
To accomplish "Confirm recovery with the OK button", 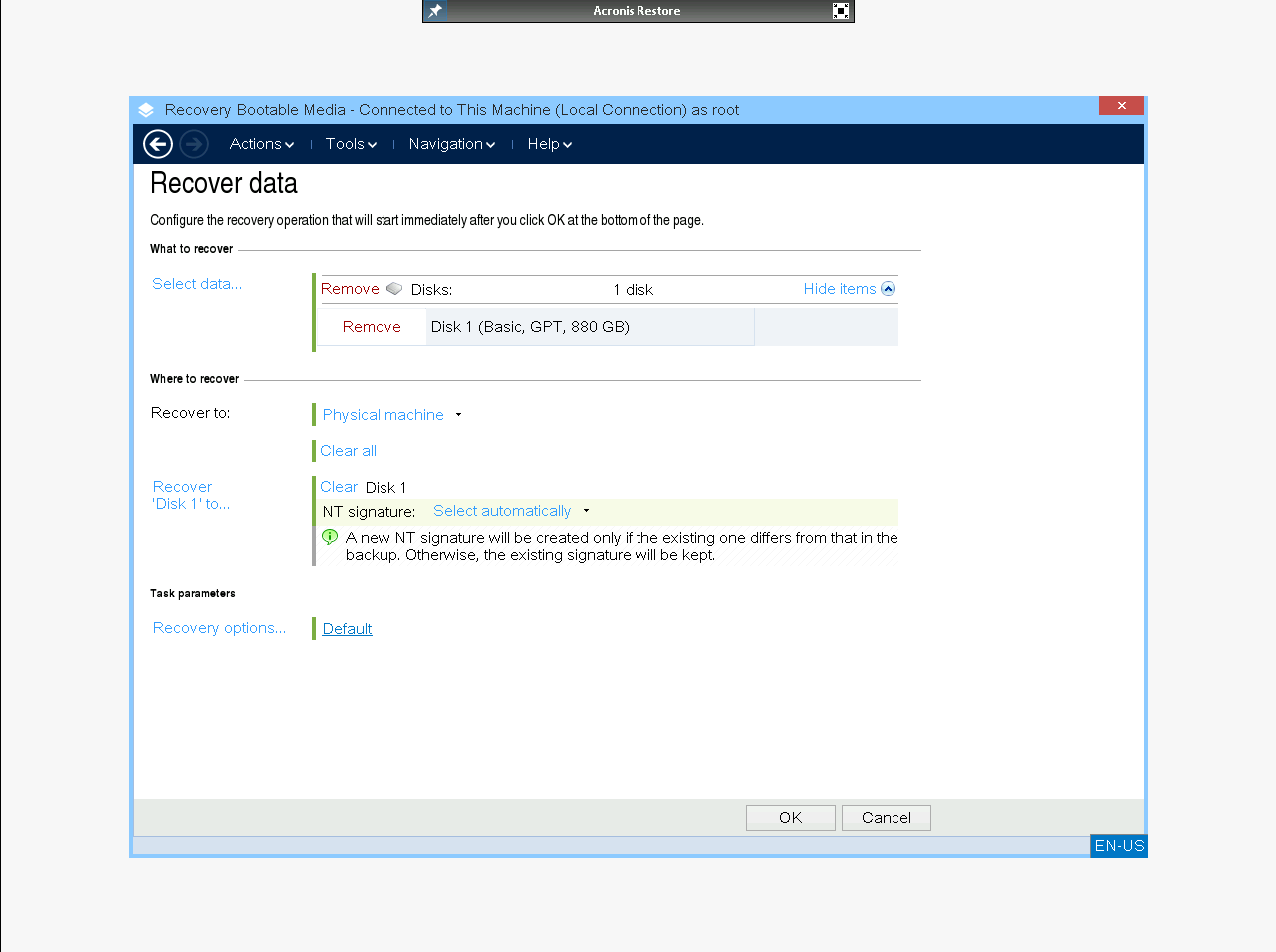I will click(791, 818).
